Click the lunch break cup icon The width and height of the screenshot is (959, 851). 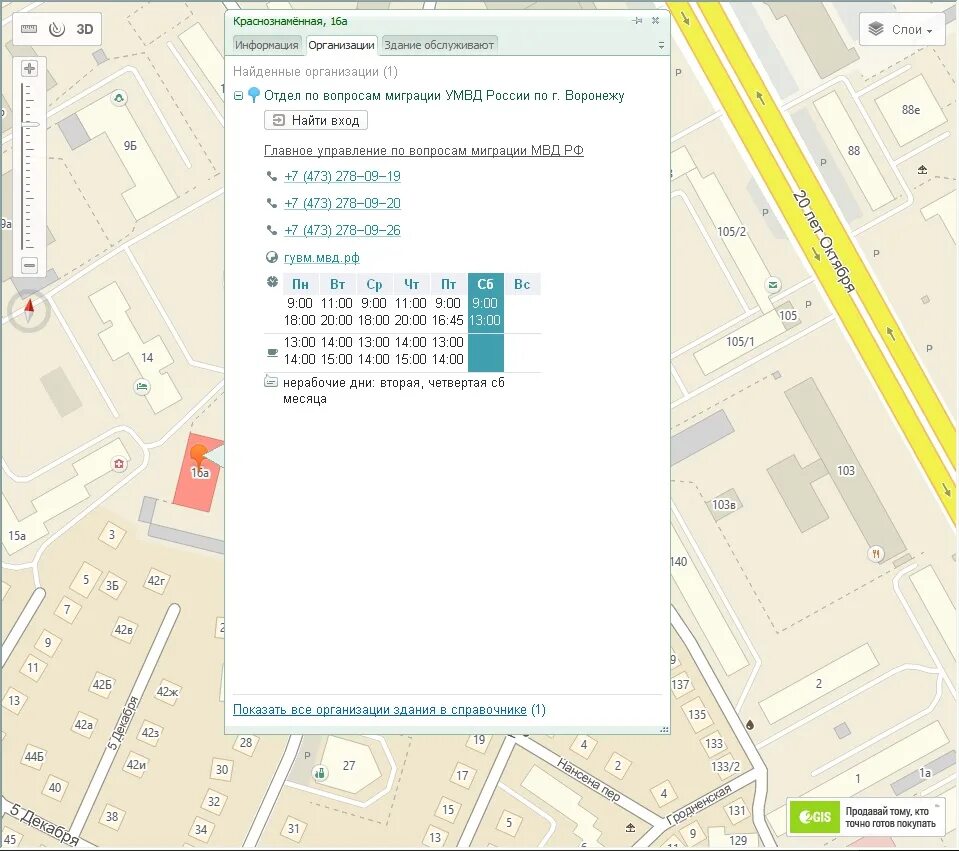[272, 352]
